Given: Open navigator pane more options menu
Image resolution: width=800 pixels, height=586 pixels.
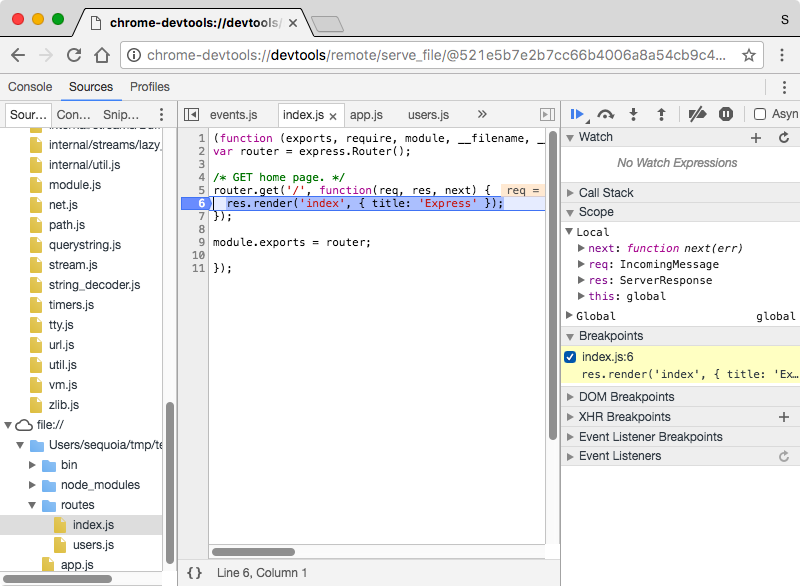Looking at the screenshot, I should click(x=161, y=114).
